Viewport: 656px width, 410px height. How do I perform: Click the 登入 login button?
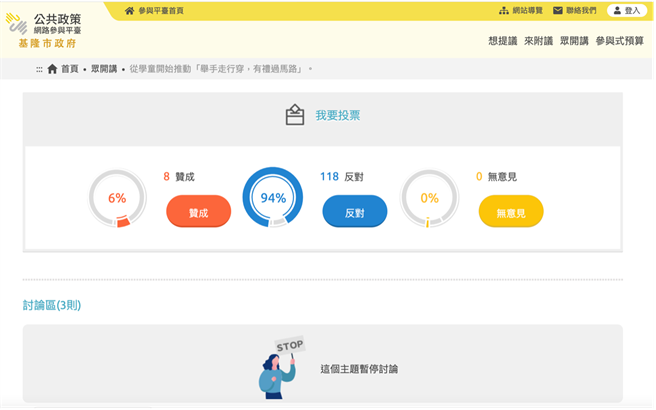627,11
